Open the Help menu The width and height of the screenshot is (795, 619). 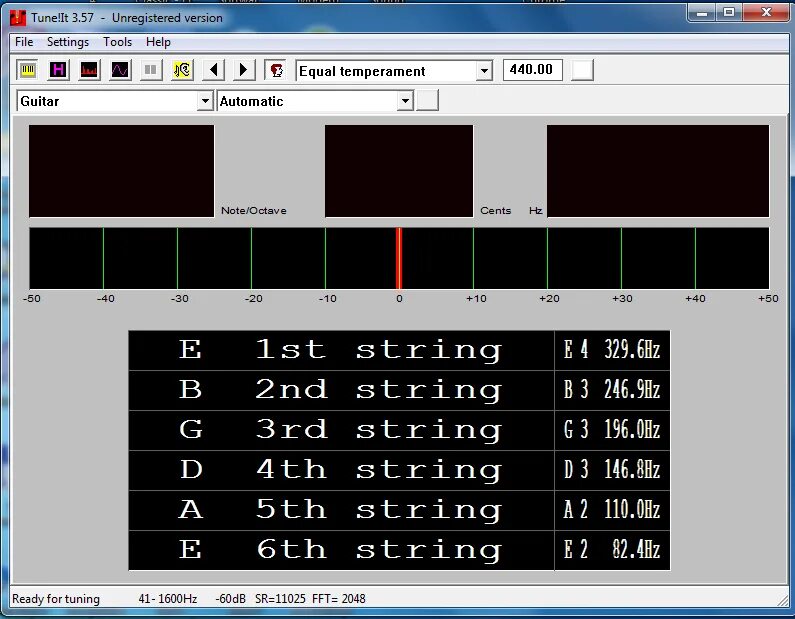158,42
